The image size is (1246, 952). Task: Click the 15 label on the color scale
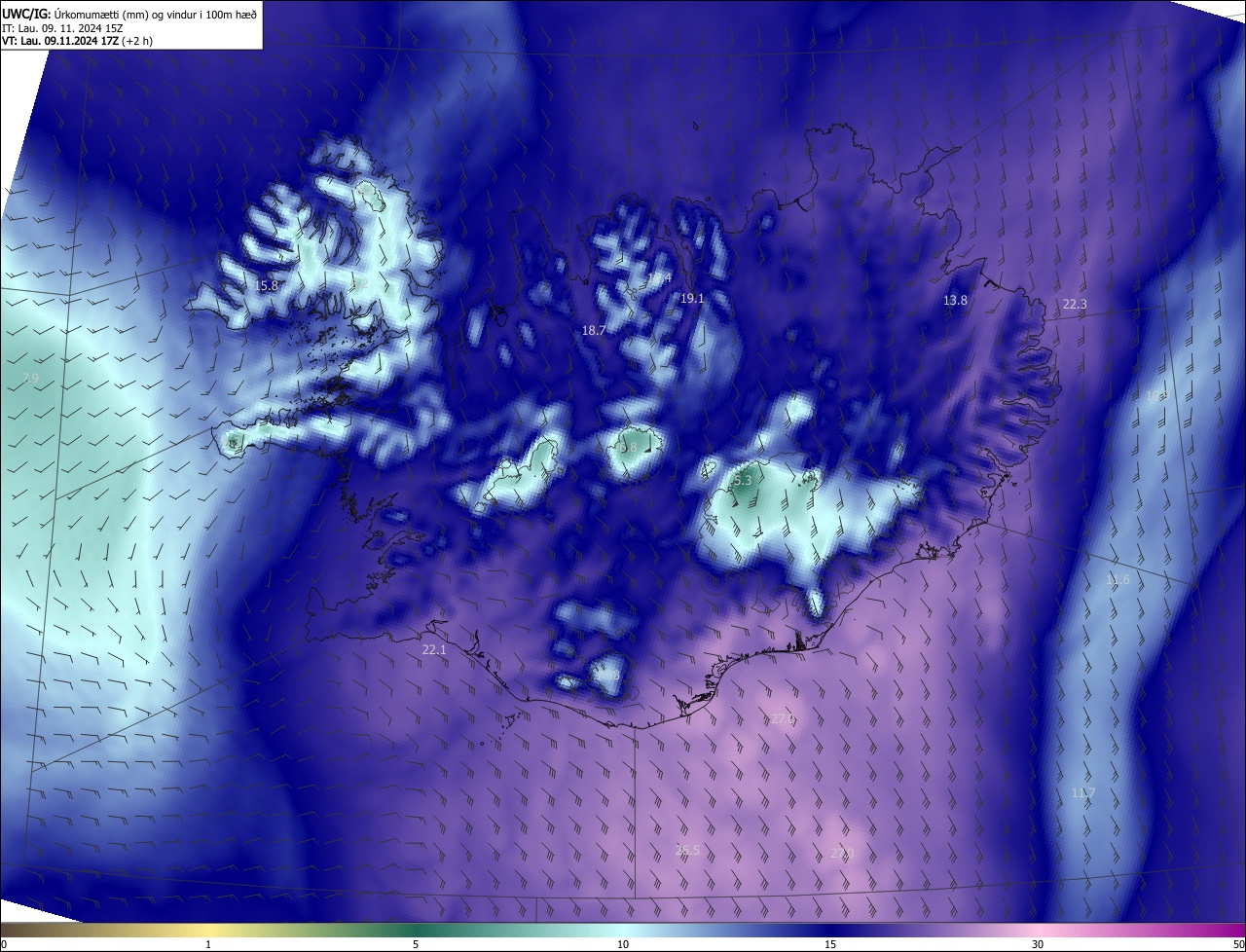point(830,944)
